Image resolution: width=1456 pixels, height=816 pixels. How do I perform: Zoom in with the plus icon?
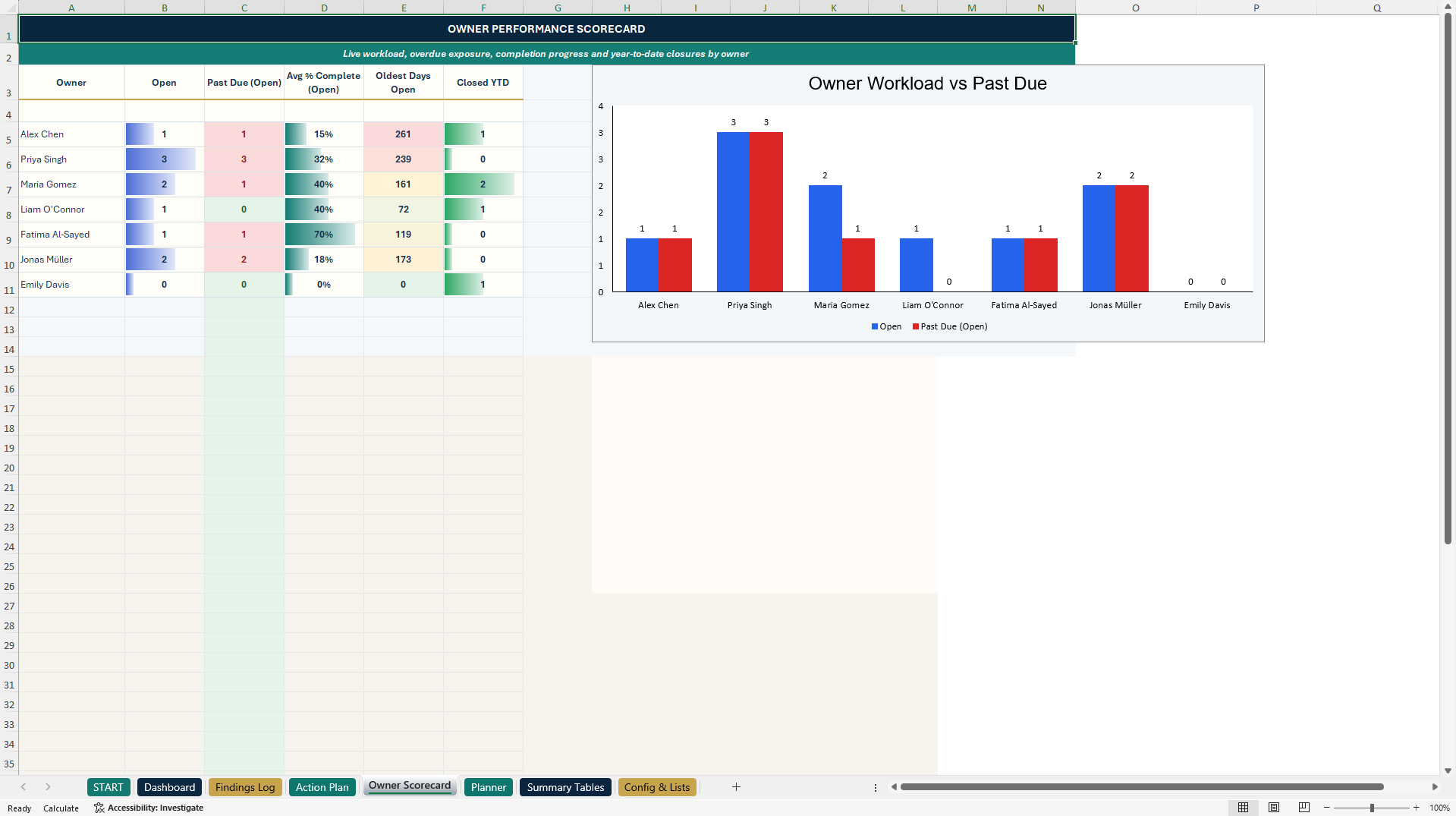(x=1417, y=808)
